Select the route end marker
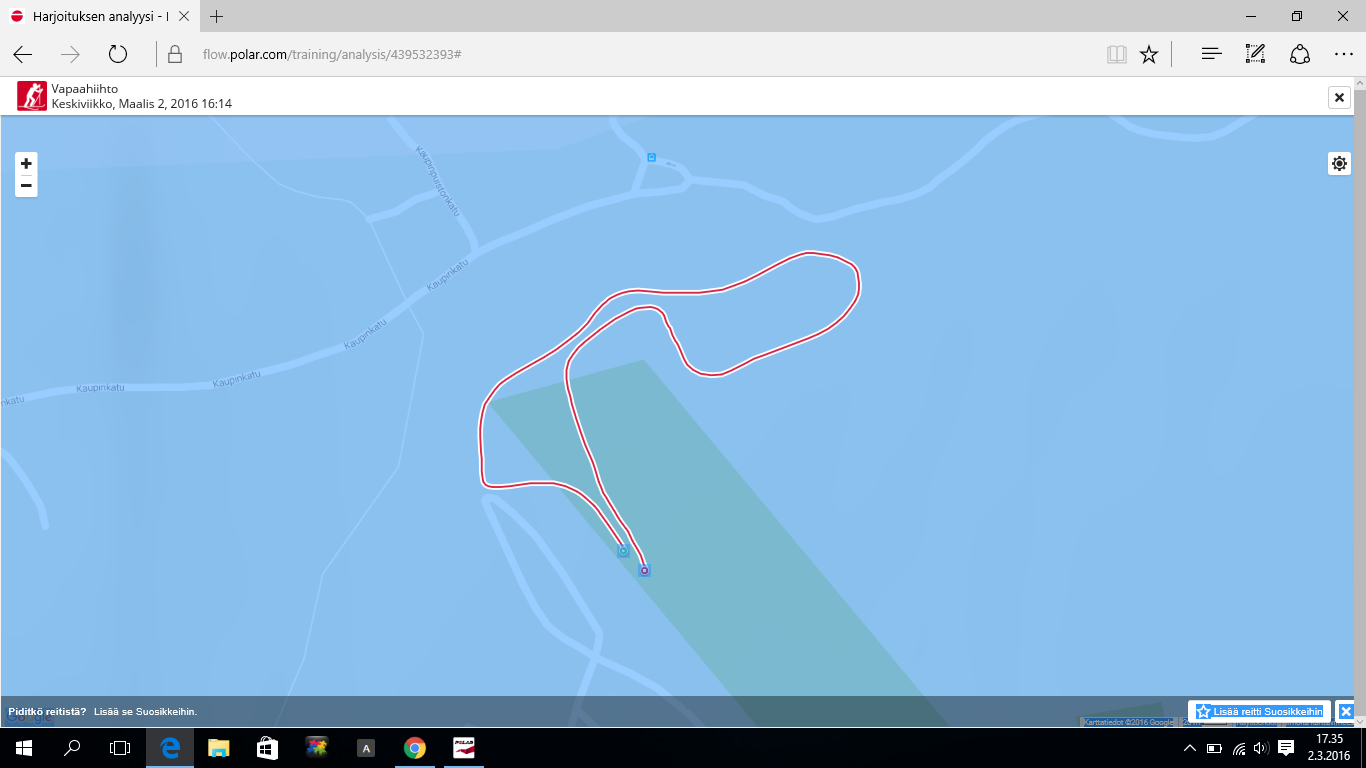1366x768 pixels. [644, 571]
